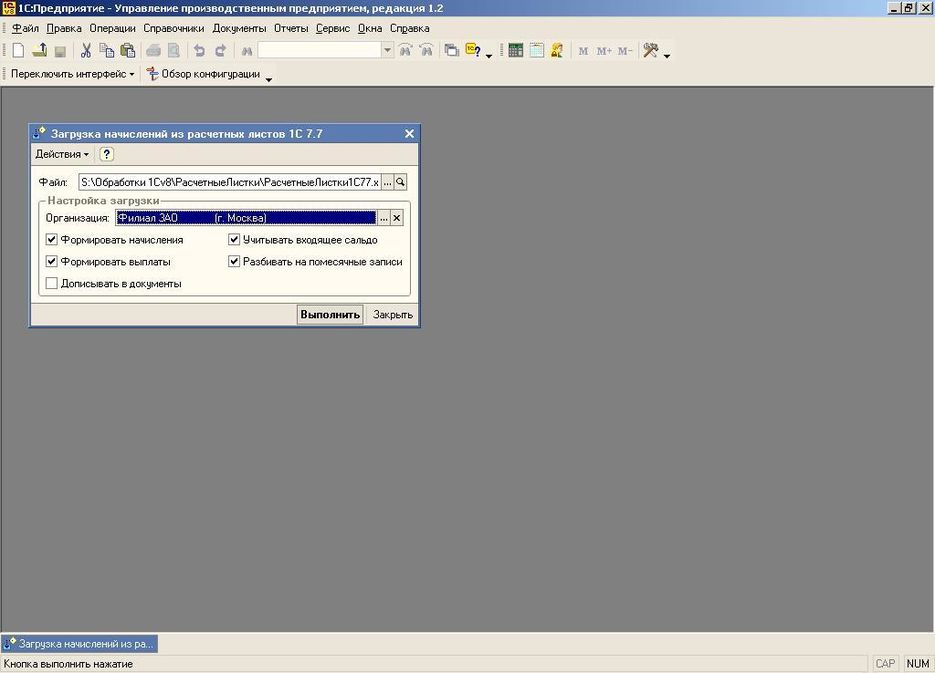This screenshot has width=935, height=673.
Task: Expand the Действия dropdown menu
Action: pyautogui.click(x=61, y=154)
